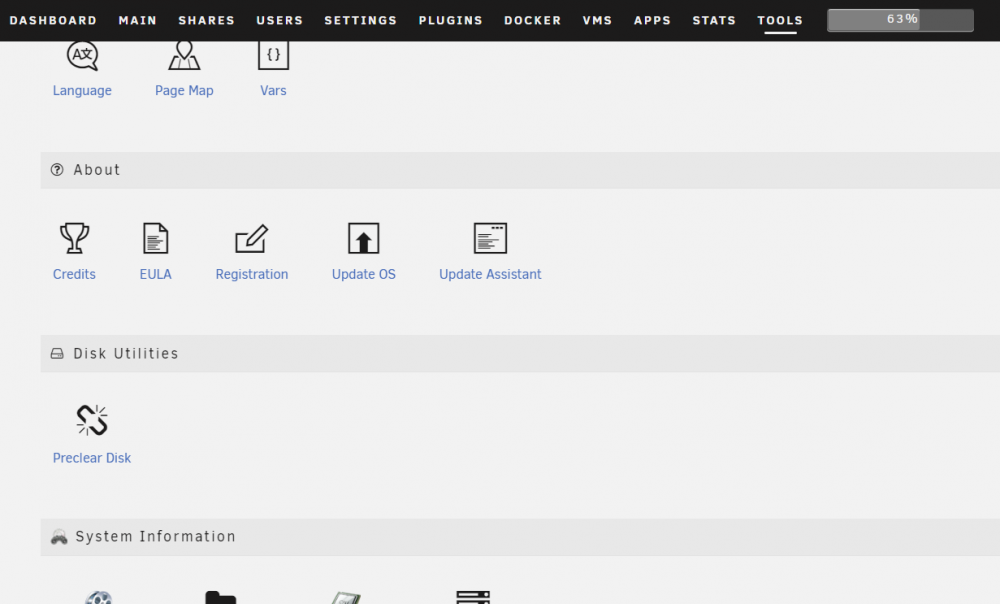Click the Registration link text
Screen dimensions: 1000x604
coord(252,274)
